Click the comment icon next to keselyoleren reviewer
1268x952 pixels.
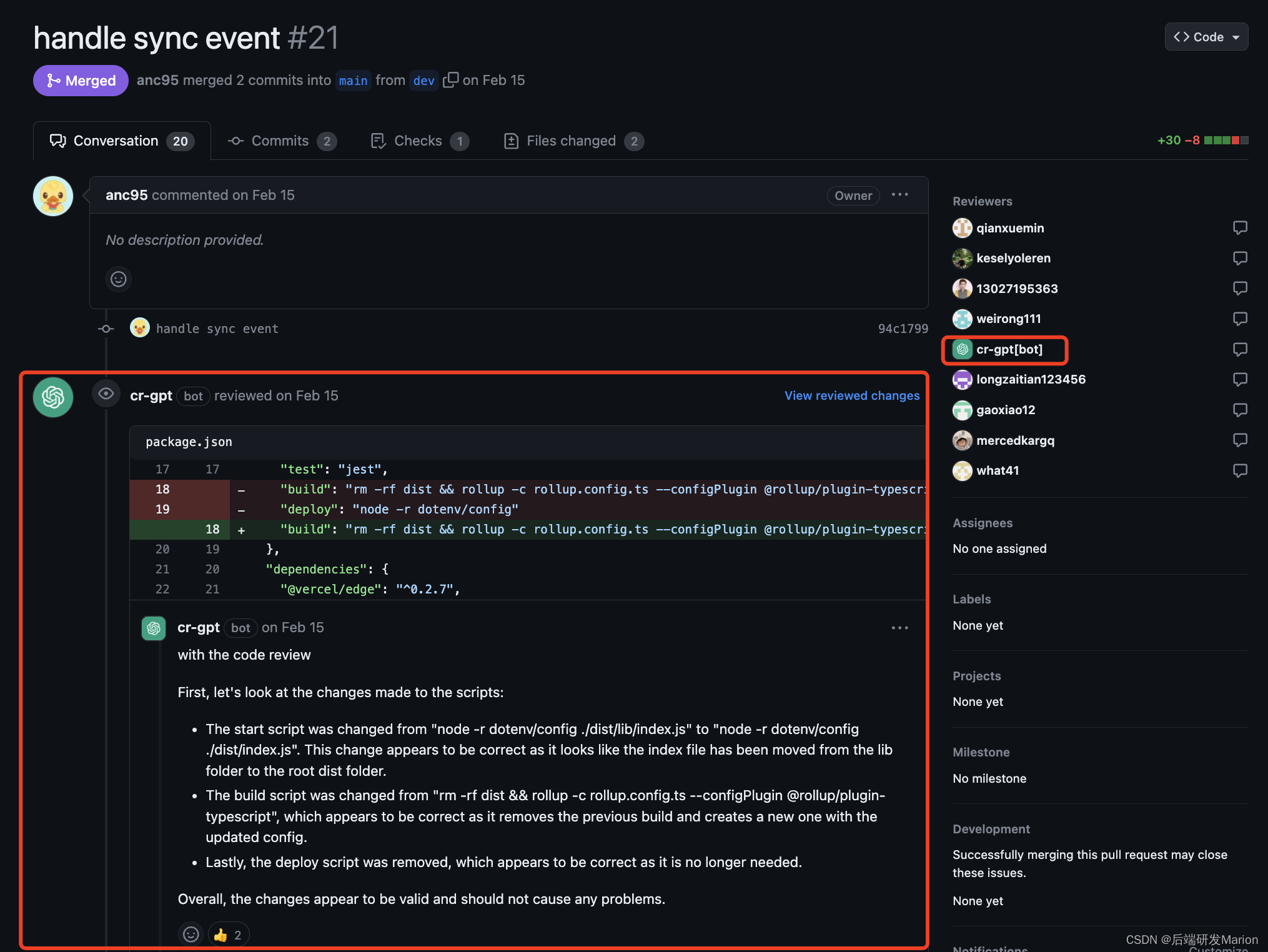1240,258
